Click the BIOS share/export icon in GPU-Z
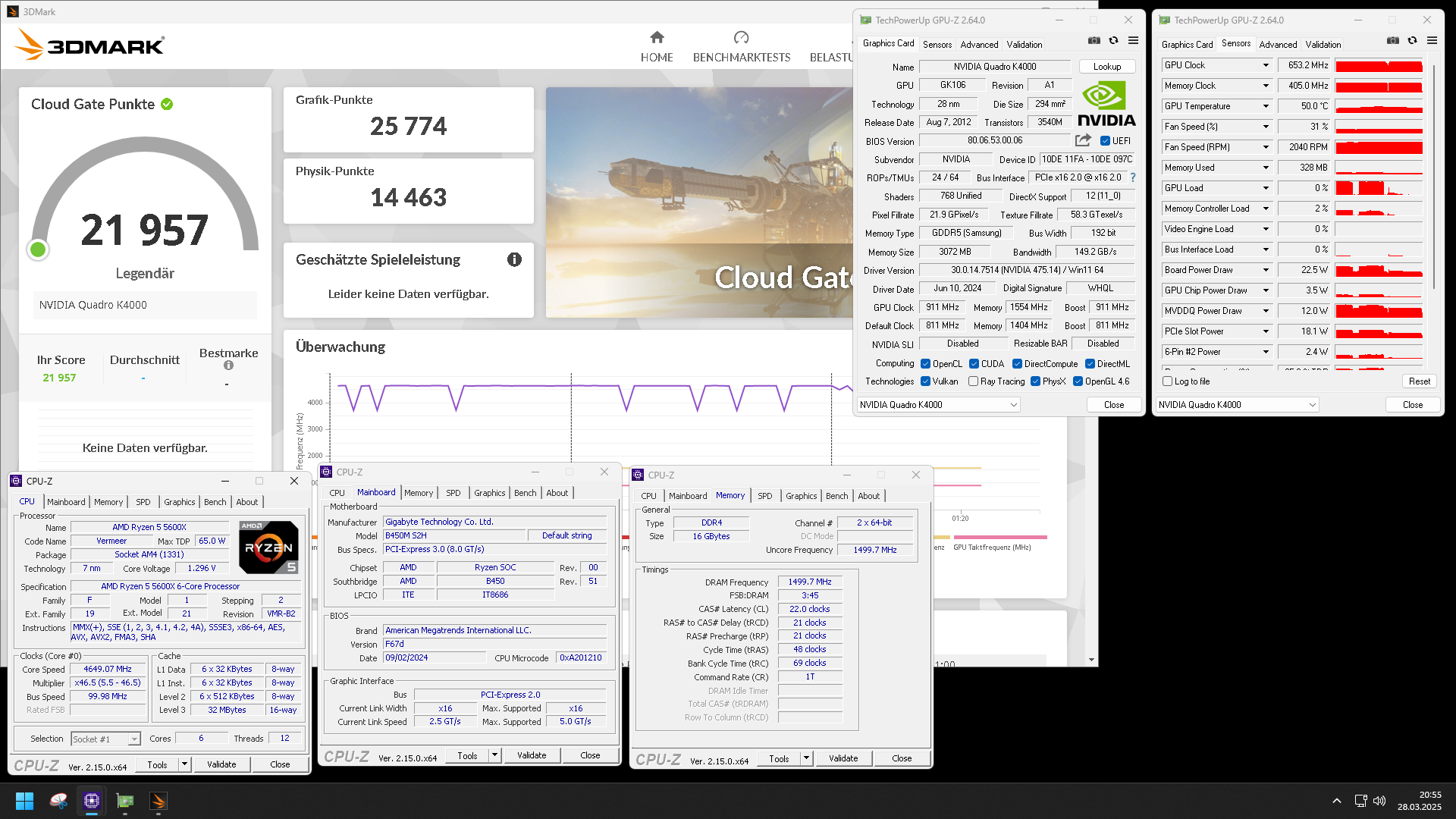 [x=1083, y=140]
